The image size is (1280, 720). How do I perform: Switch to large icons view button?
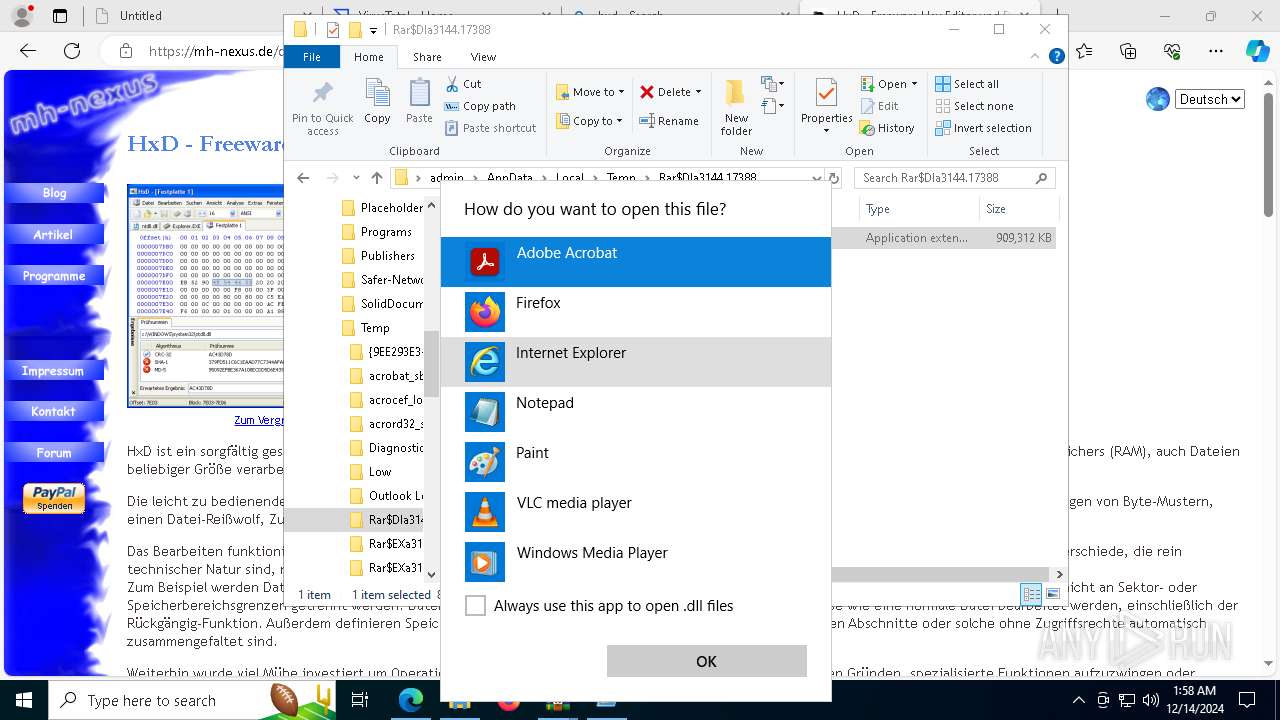(x=1052, y=594)
